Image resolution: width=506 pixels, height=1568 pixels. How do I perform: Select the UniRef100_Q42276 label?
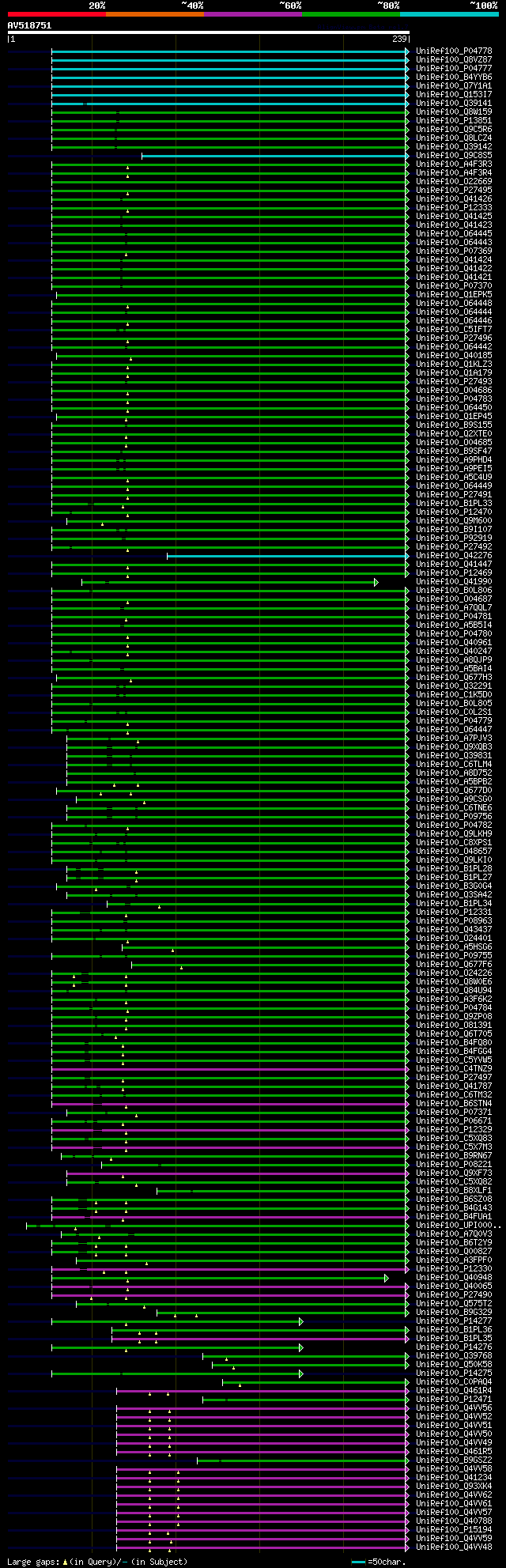tap(454, 556)
